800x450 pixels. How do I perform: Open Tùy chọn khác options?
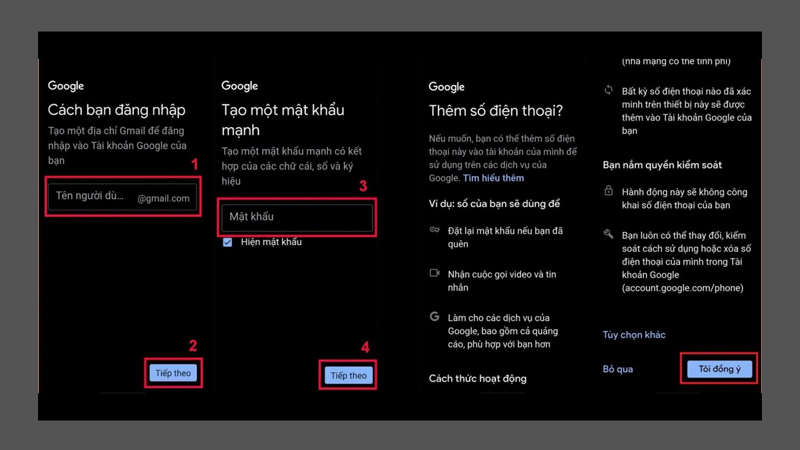click(x=634, y=335)
